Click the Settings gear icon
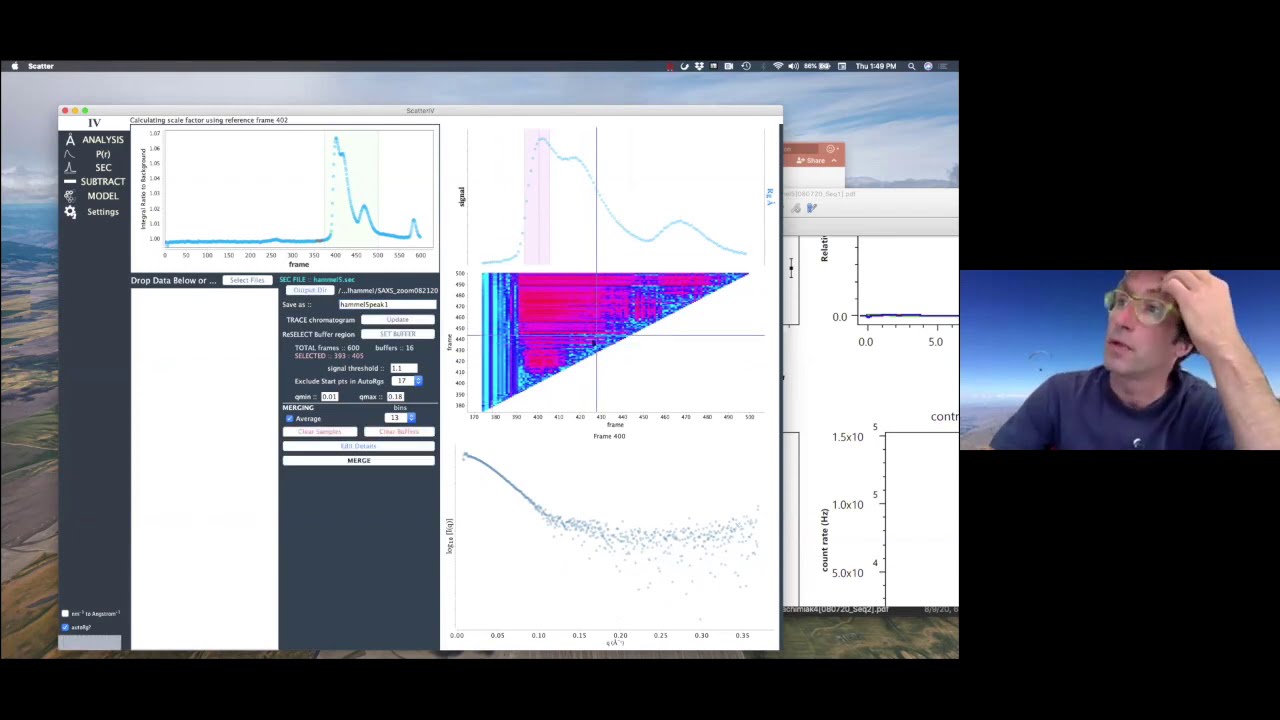Image resolution: width=1280 pixels, height=720 pixels. [x=70, y=212]
